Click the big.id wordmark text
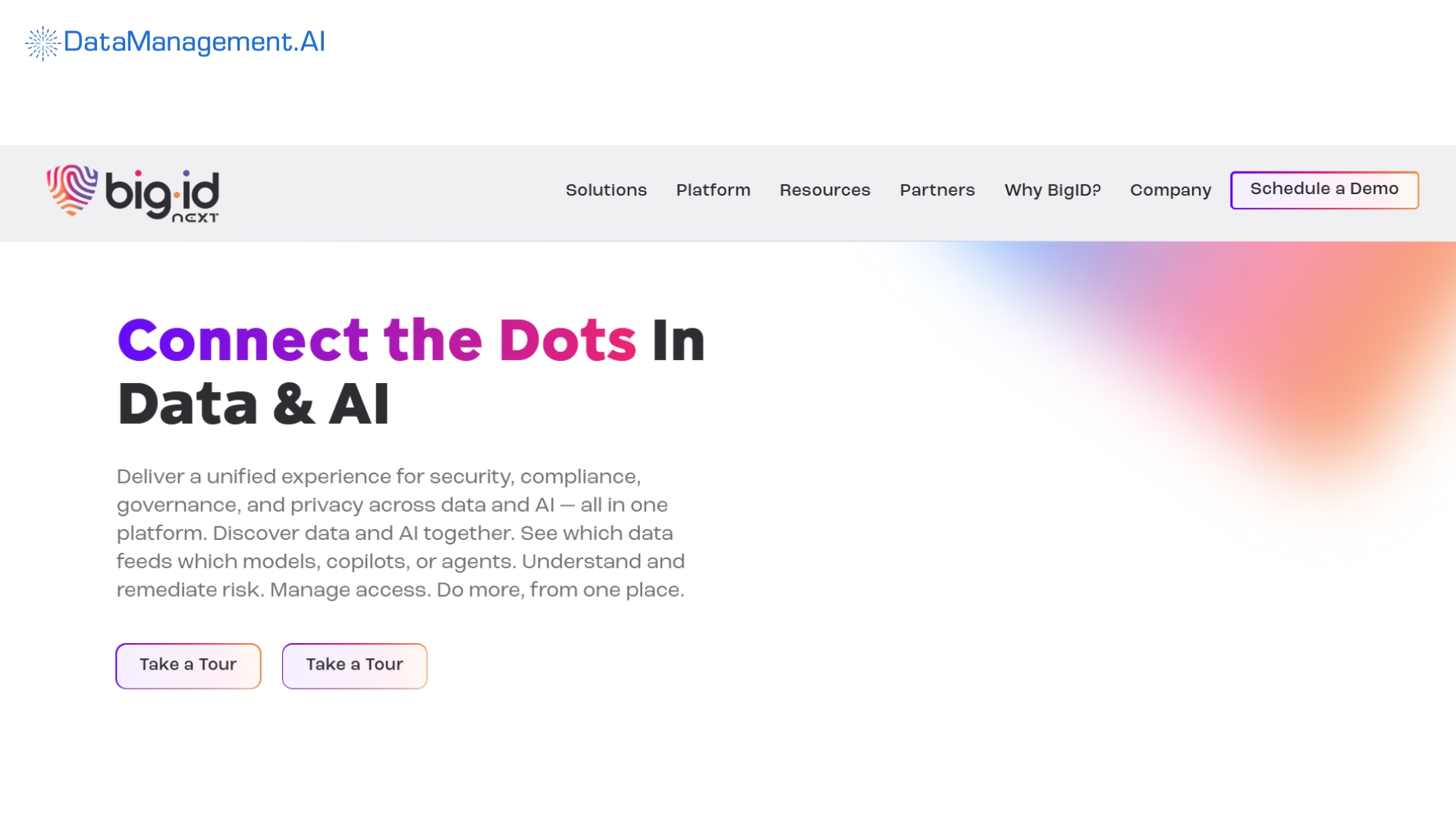The image size is (1456, 819). click(162, 192)
